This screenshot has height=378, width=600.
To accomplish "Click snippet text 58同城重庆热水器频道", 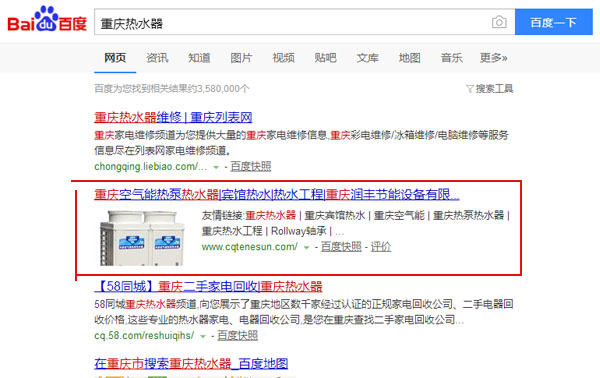I will click(145, 304).
